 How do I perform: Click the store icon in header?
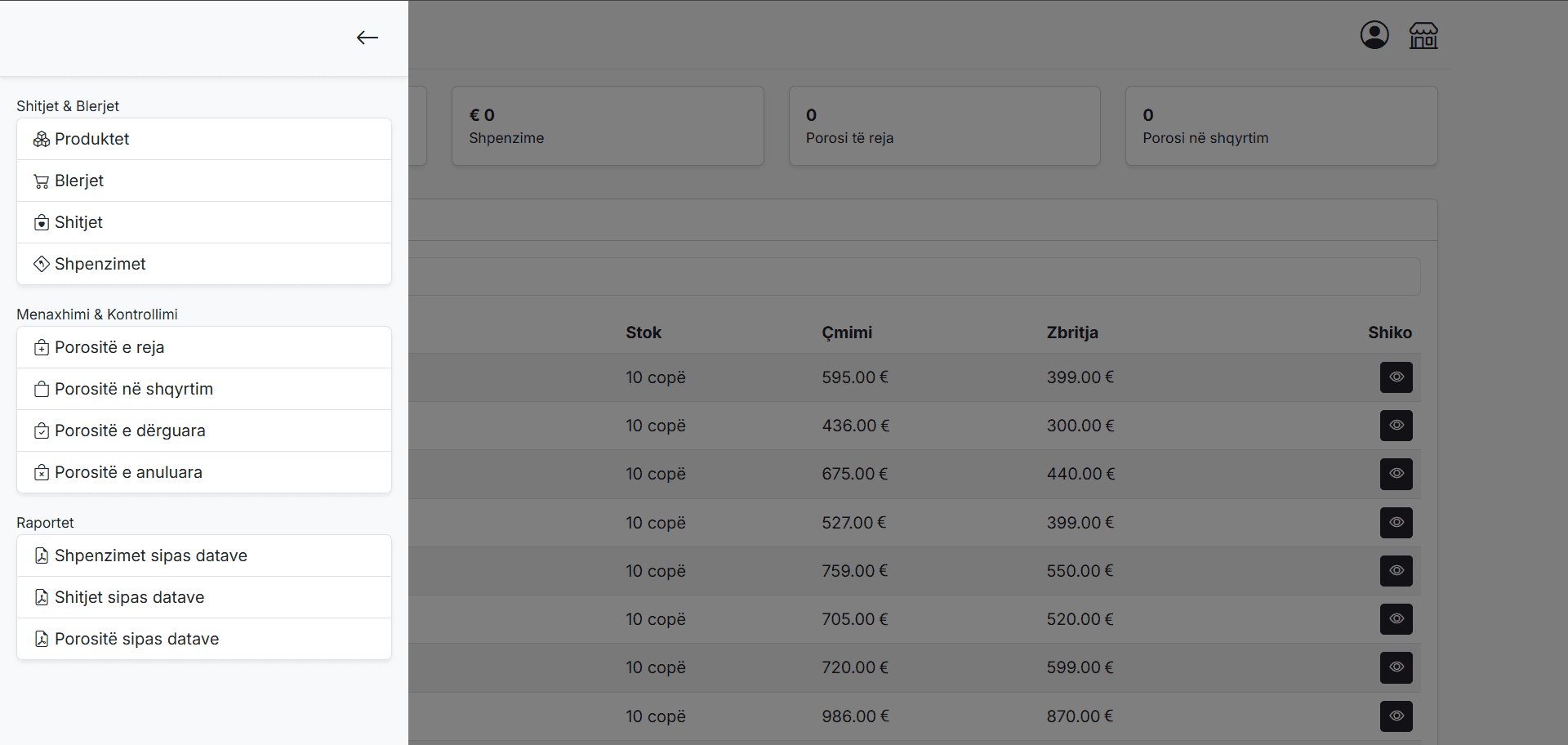[1423, 35]
